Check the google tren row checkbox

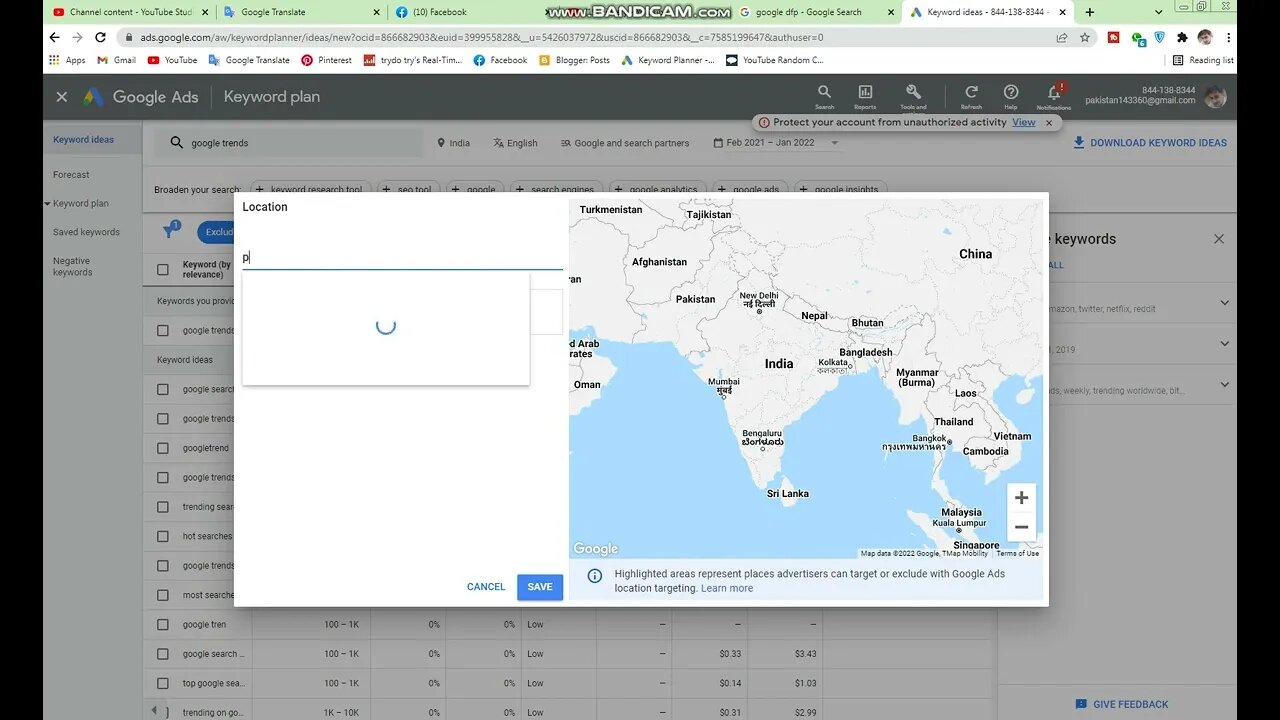163,625
